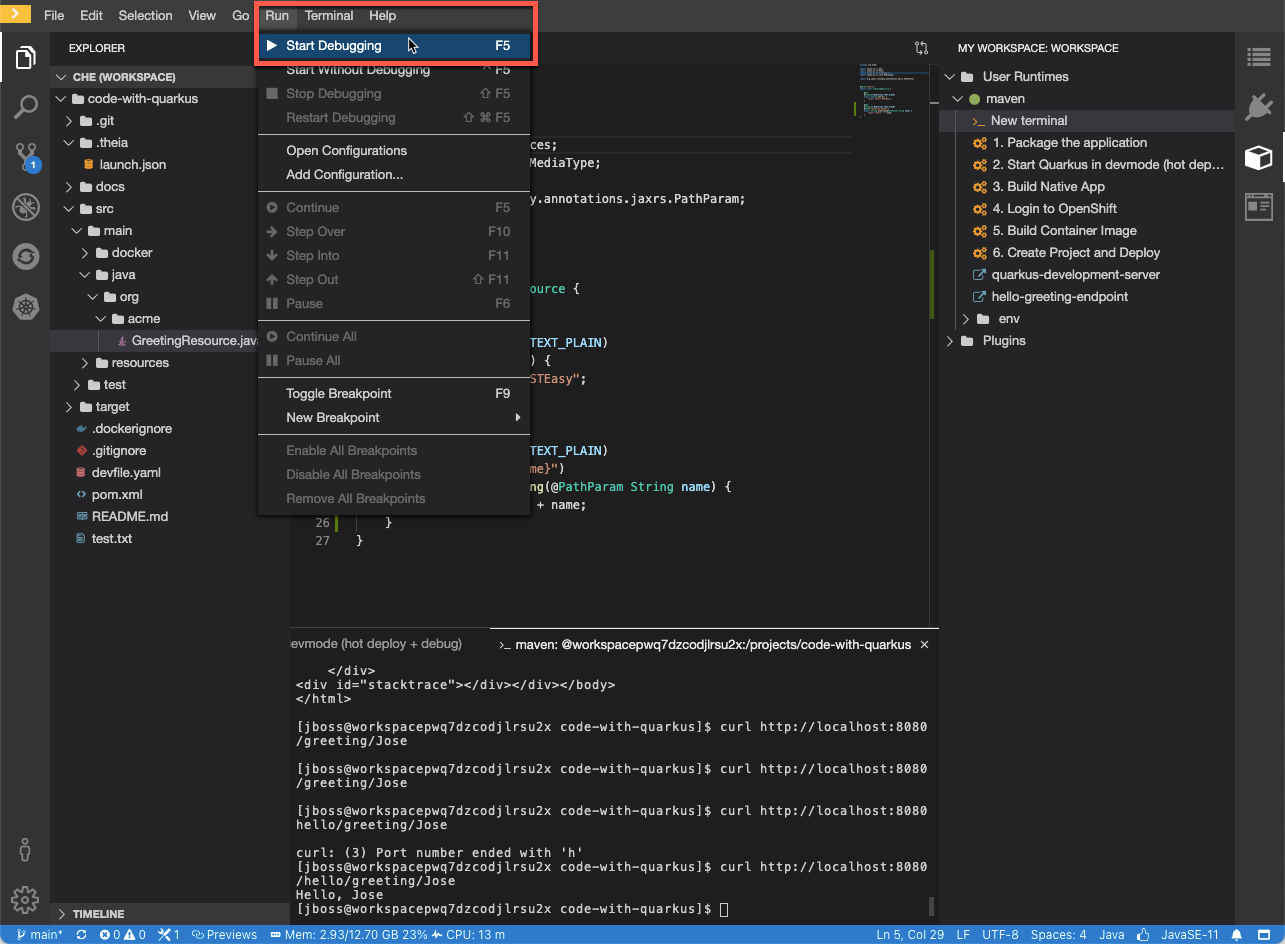Click the circular sync icon in activity bar

tap(26, 257)
